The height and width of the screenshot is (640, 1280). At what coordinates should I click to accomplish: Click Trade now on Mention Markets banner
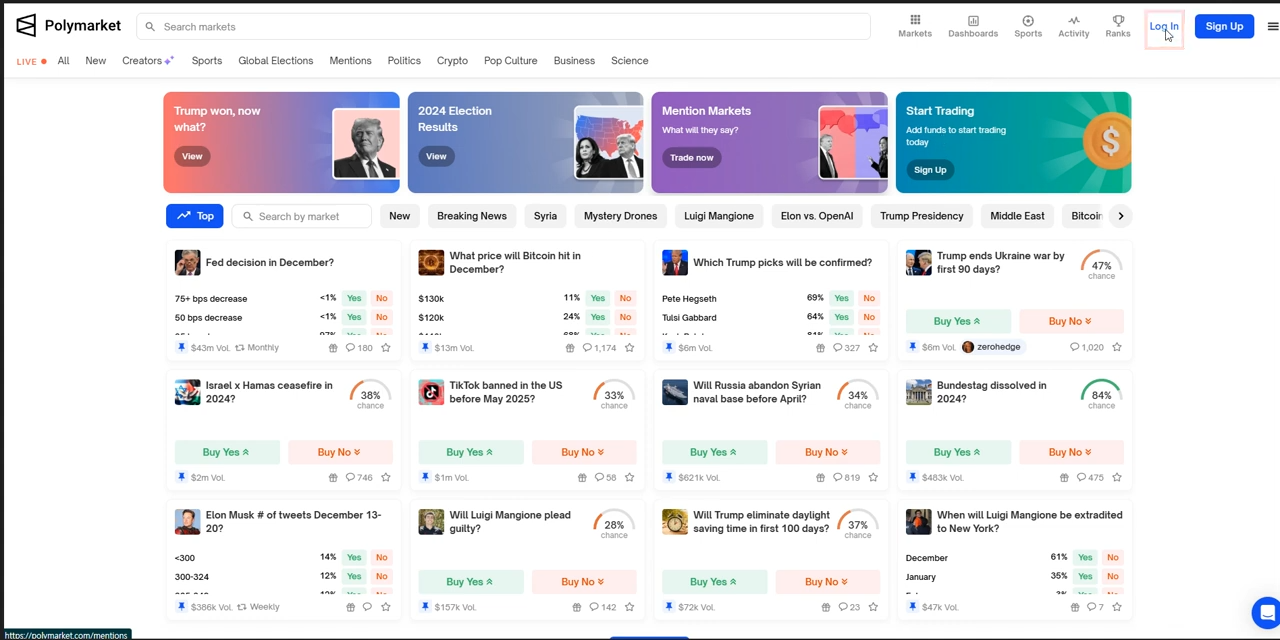pos(692,157)
